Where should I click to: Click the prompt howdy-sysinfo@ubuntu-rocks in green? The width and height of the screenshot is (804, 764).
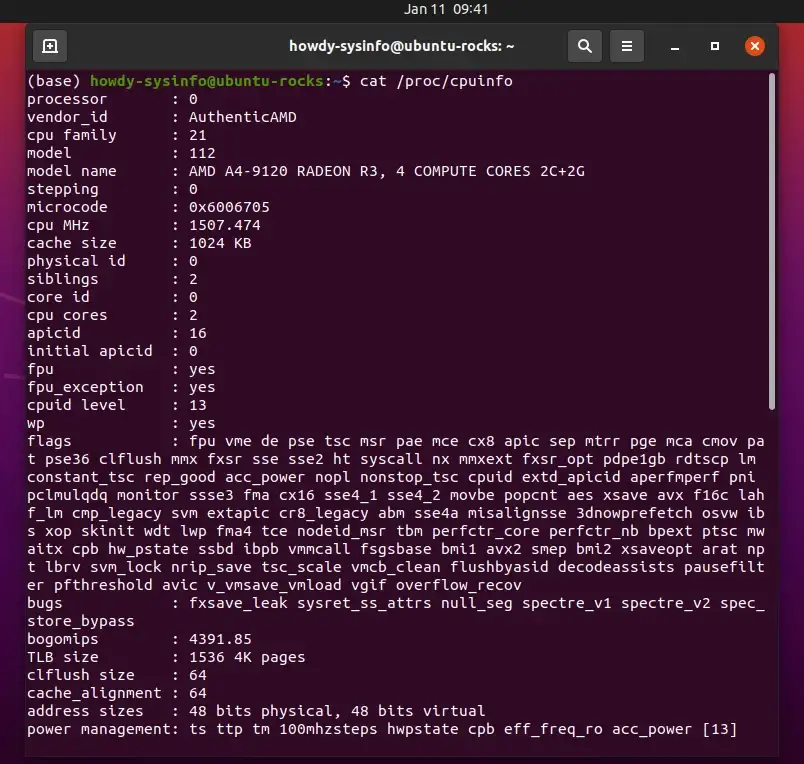pyautogui.click(x=207, y=81)
